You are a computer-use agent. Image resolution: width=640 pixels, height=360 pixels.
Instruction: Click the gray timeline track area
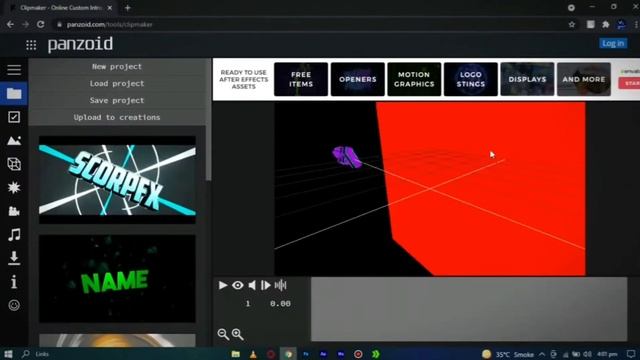pyautogui.click(x=469, y=309)
